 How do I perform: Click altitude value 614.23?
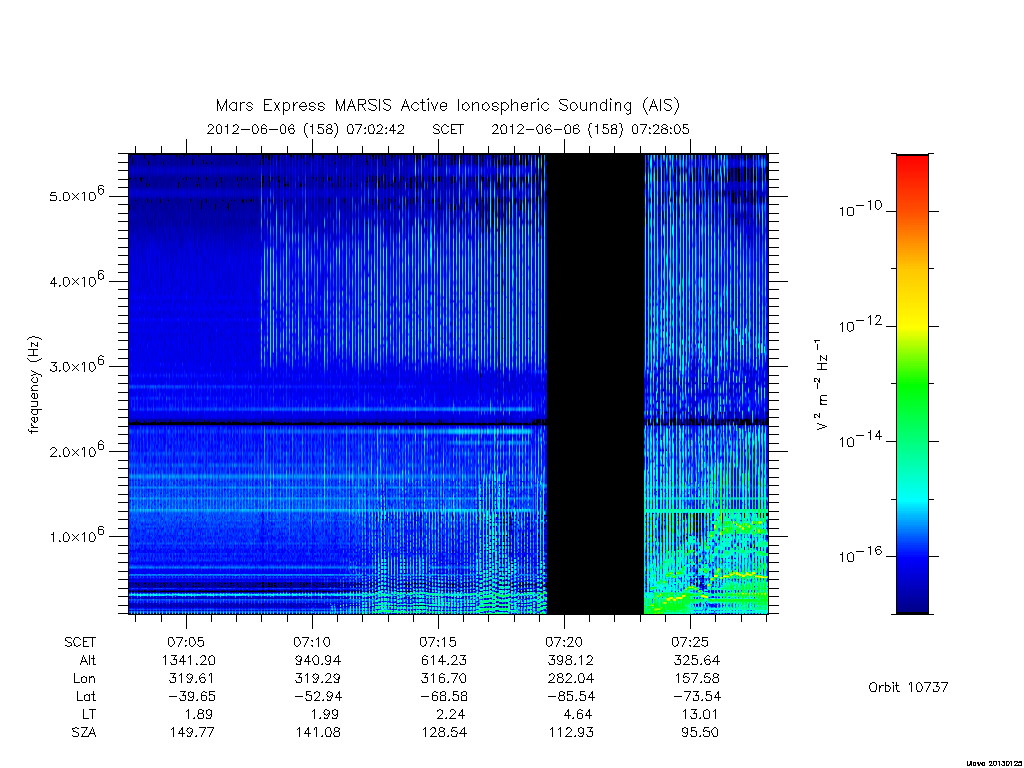(444, 660)
